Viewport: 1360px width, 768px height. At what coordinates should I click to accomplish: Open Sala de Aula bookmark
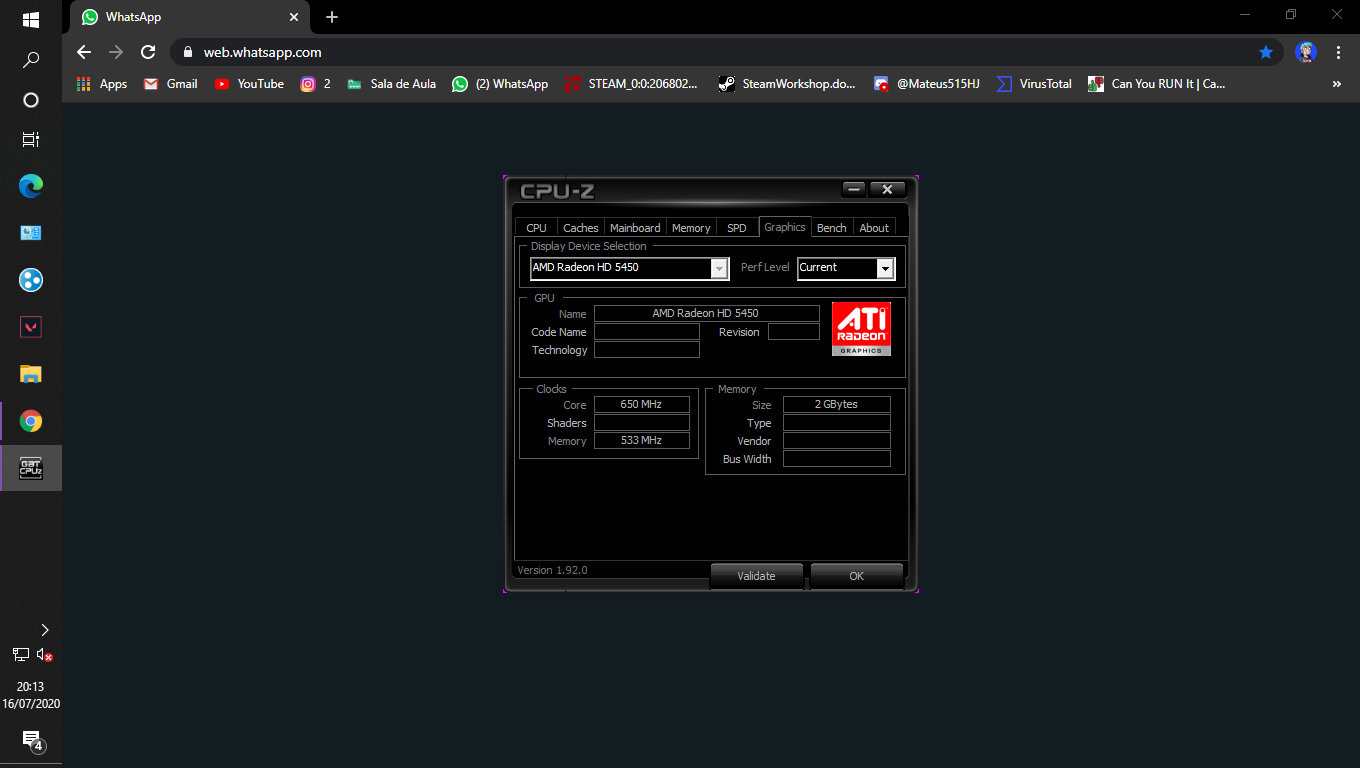pos(392,84)
